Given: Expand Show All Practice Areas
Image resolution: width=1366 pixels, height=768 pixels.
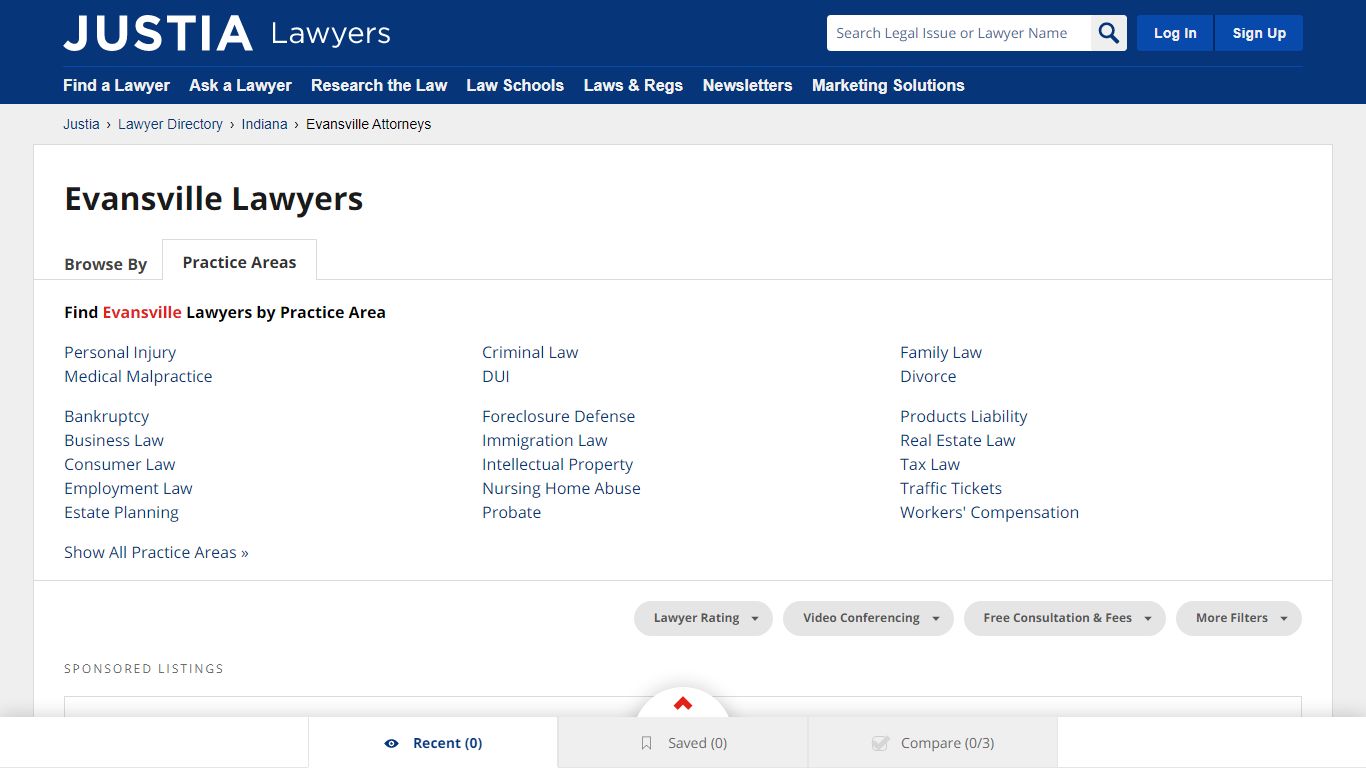Looking at the screenshot, I should click(x=156, y=552).
